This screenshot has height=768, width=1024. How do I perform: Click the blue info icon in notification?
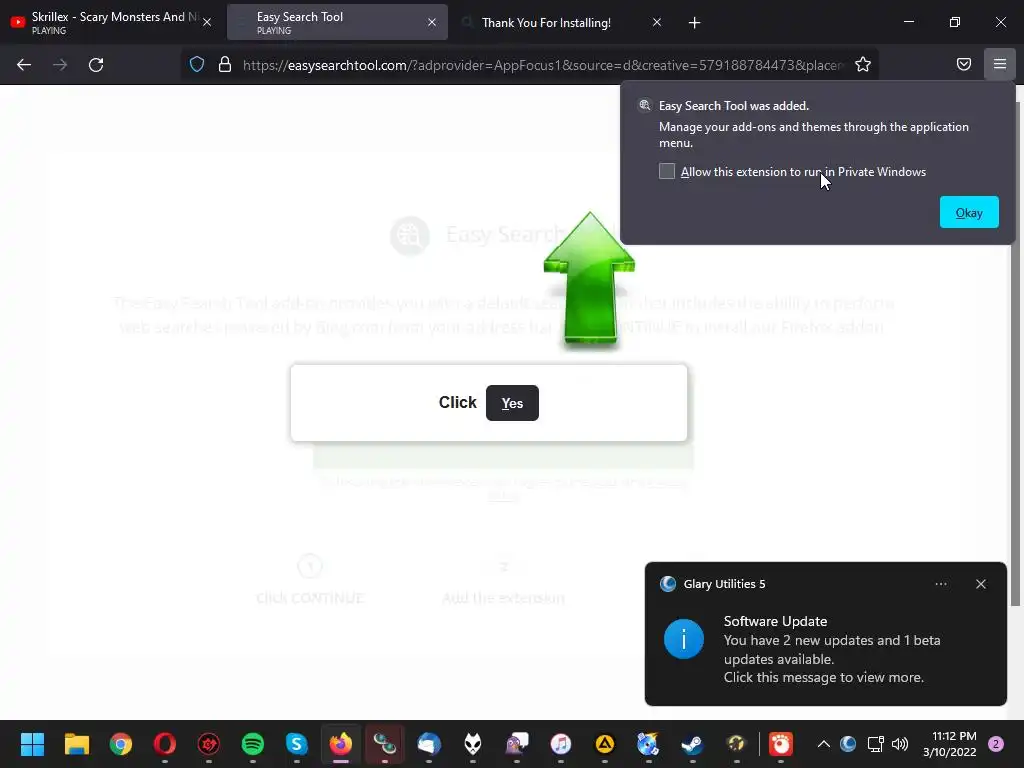point(684,639)
